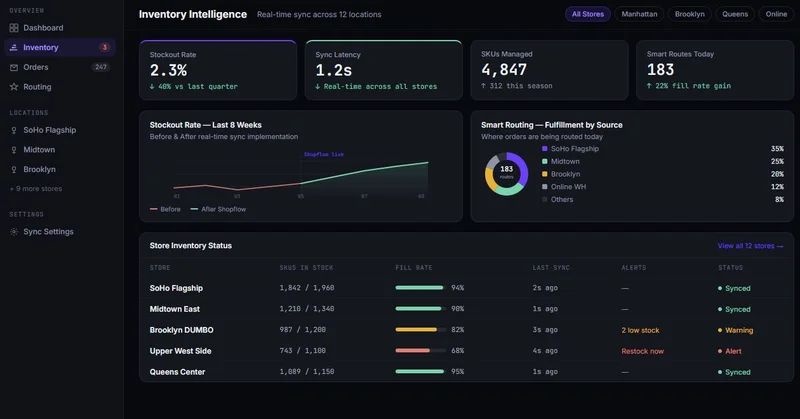800x419 pixels.
Task: Click the Smart Routes Today 183 card
Action: [715, 70]
